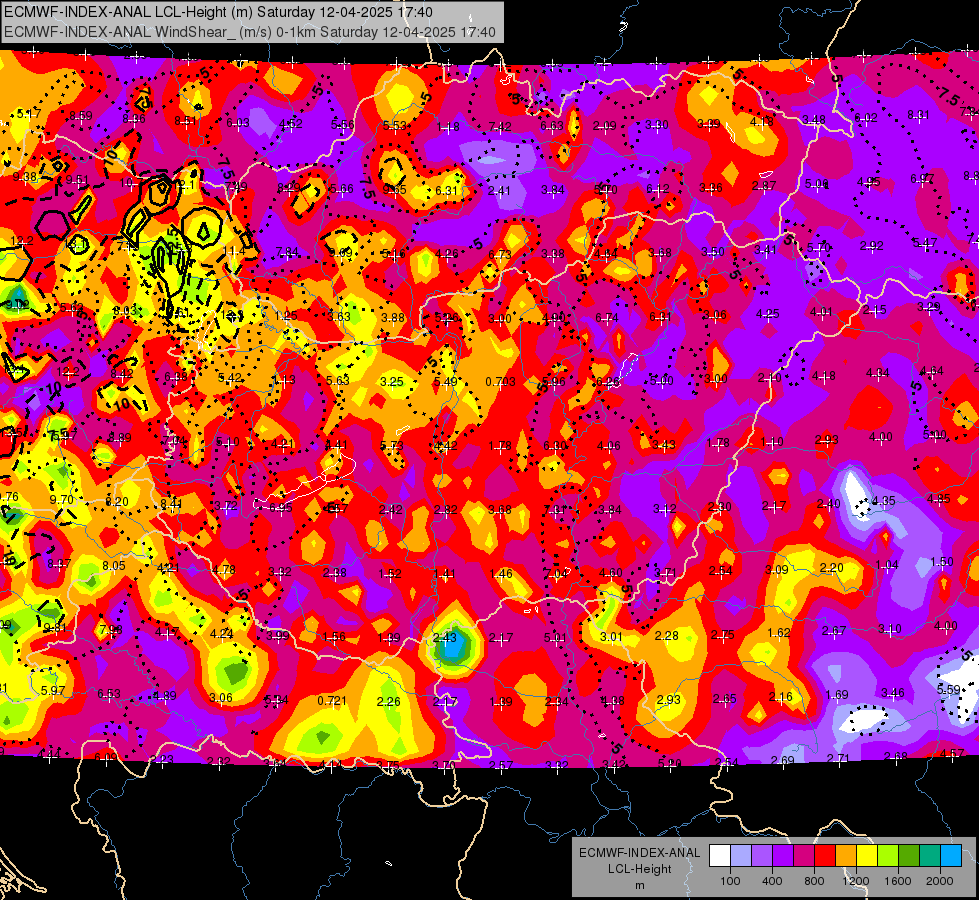Click the grid value 4.18
This screenshot has width=979, height=900.
761,121
